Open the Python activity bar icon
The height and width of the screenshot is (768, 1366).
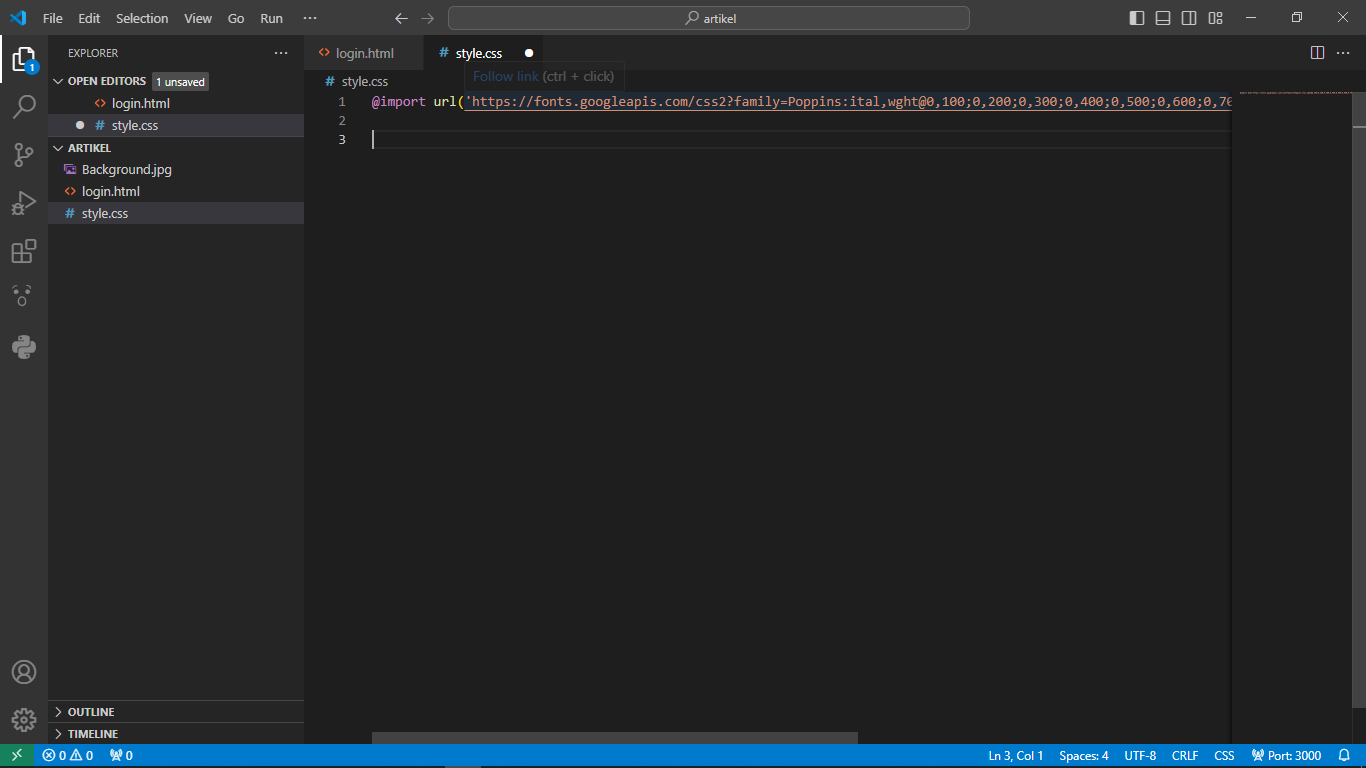click(x=24, y=347)
